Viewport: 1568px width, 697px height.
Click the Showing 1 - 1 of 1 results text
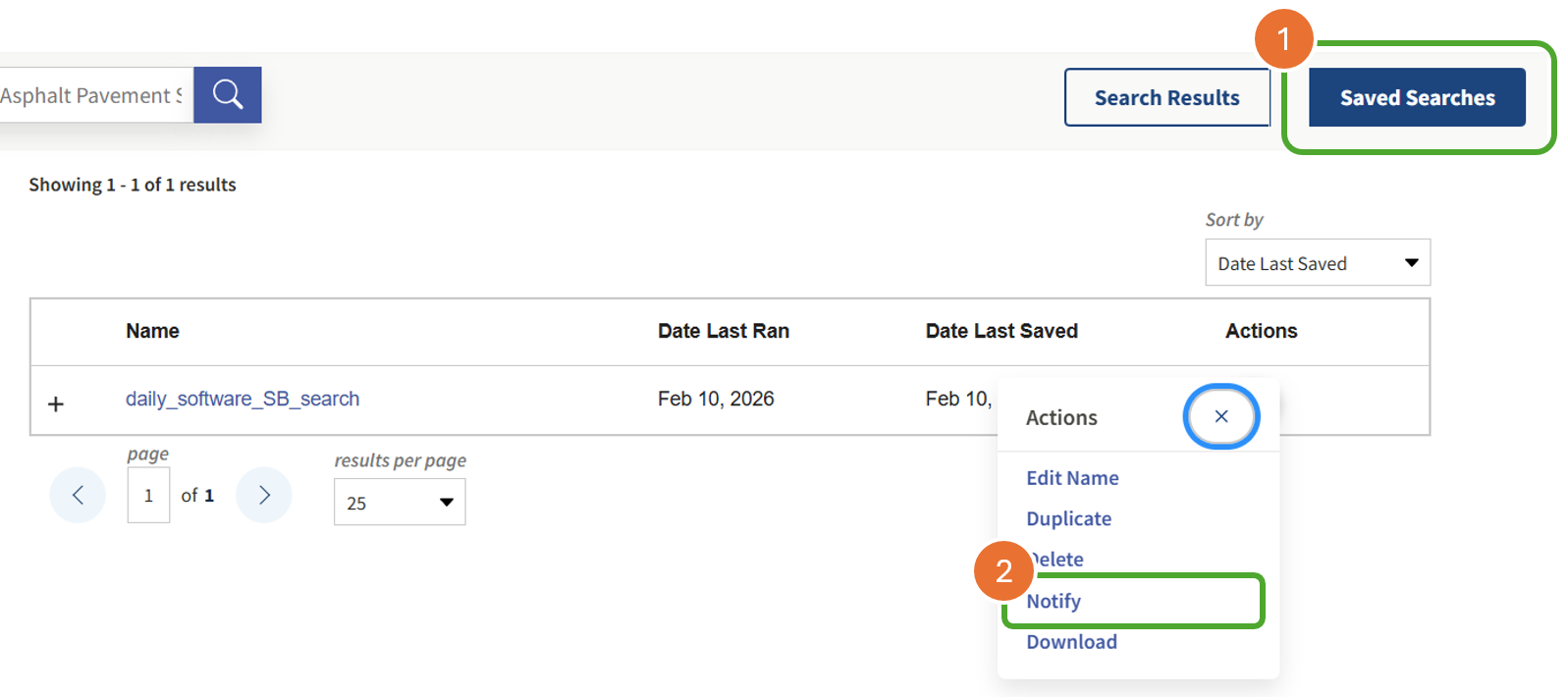point(133,185)
